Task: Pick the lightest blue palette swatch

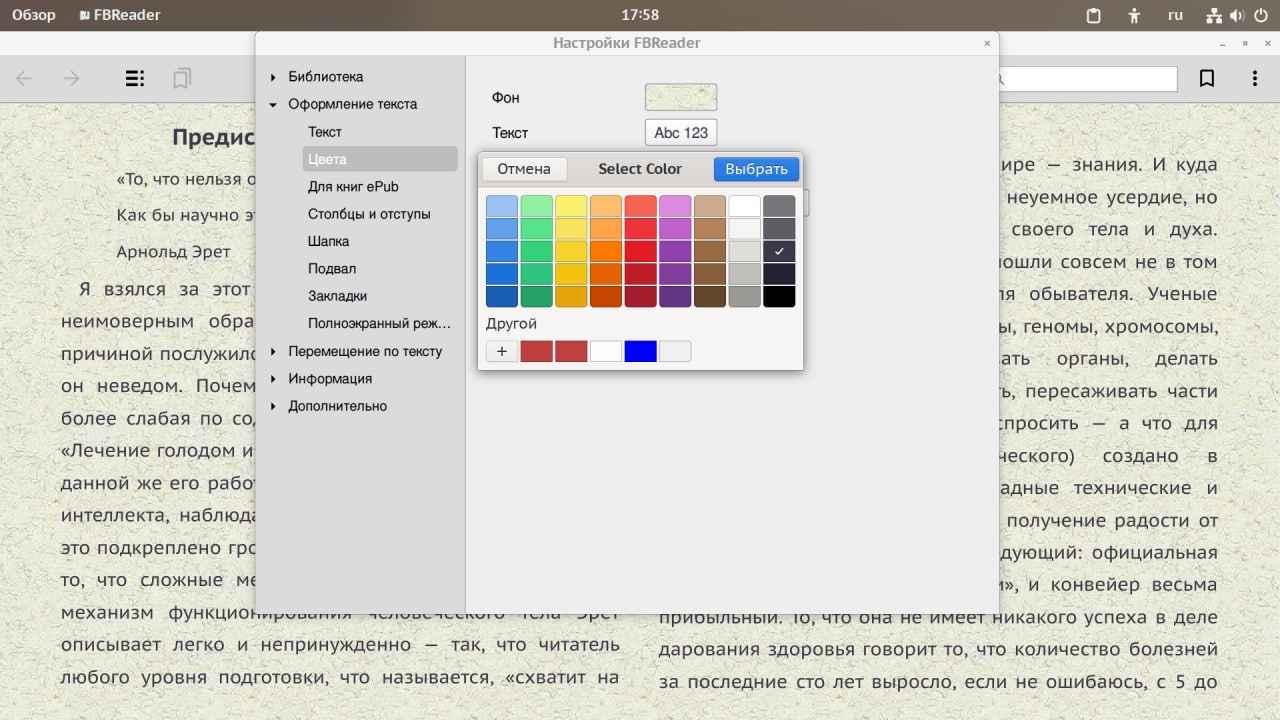Action: pyautogui.click(x=502, y=206)
